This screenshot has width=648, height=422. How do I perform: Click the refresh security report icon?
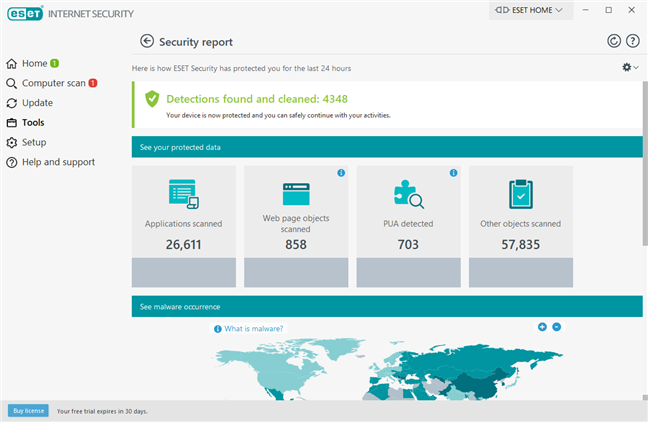[614, 41]
